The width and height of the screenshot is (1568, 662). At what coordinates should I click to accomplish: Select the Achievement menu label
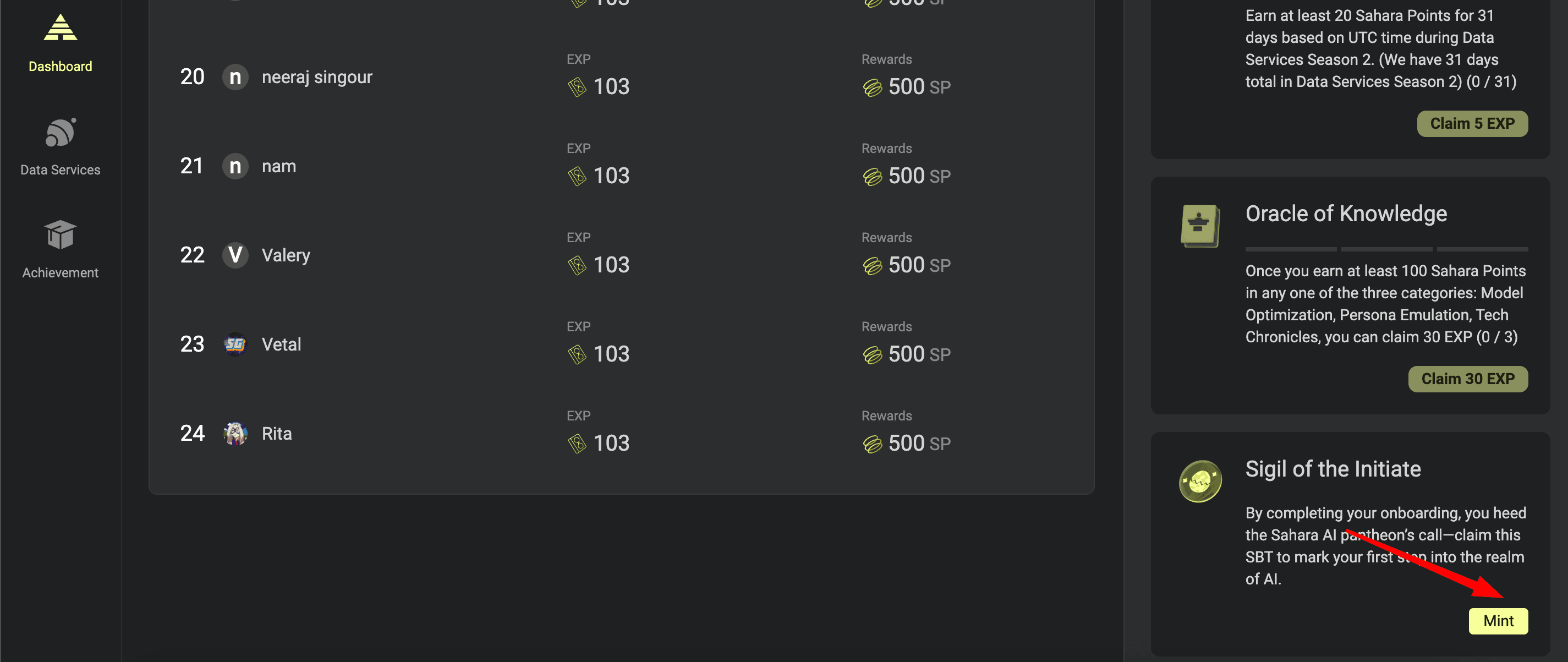point(61,273)
